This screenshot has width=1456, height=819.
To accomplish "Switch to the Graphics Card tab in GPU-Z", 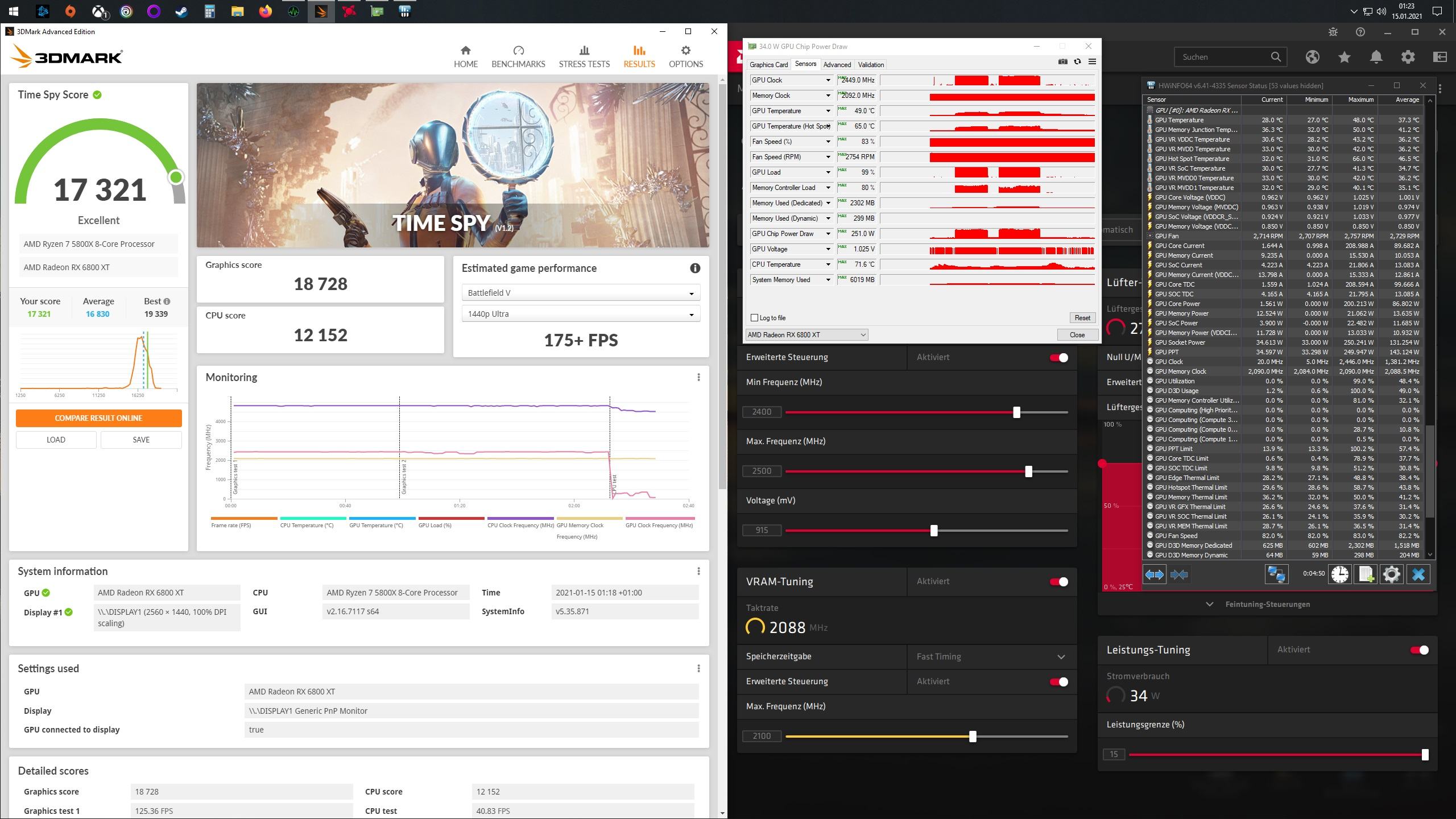I will 768,65.
